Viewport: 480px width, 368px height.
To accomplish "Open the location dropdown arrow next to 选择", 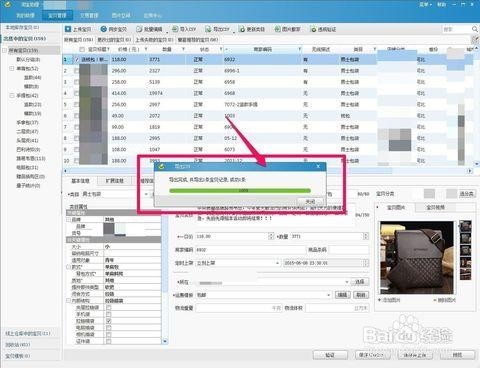I will tap(347, 282).
